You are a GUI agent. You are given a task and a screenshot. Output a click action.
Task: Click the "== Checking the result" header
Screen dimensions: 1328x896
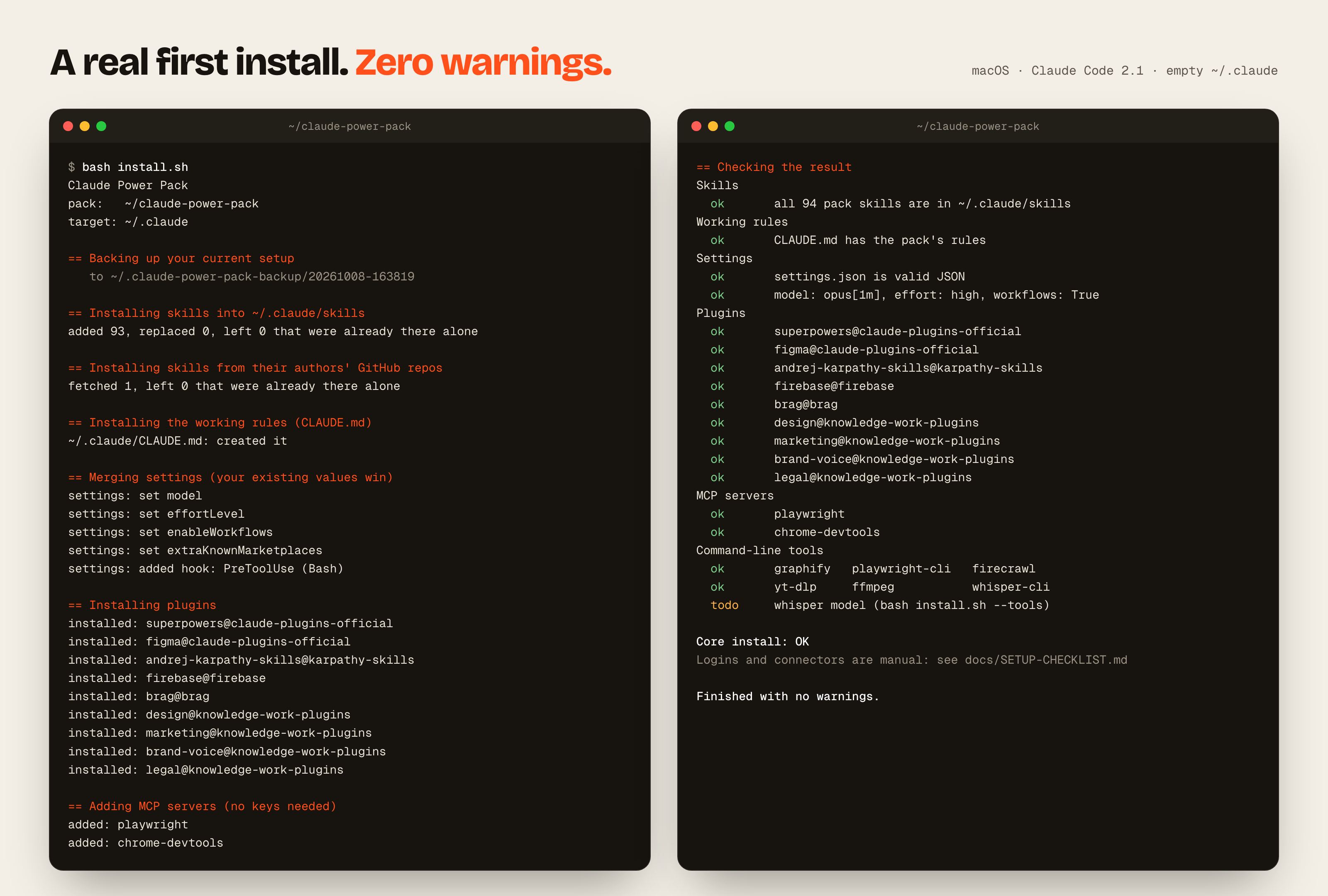(x=774, y=167)
